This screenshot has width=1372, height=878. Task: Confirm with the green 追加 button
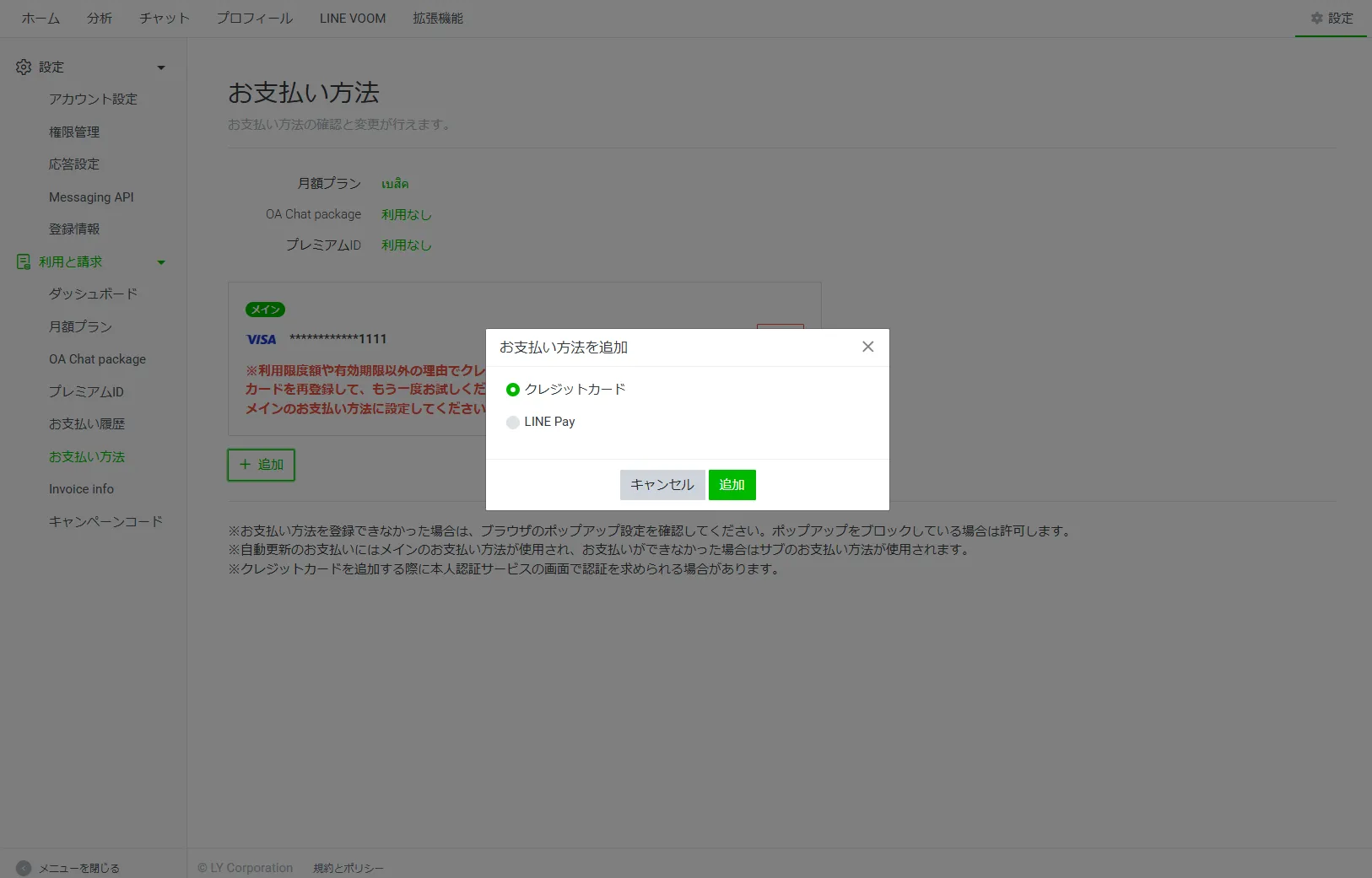[732, 485]
